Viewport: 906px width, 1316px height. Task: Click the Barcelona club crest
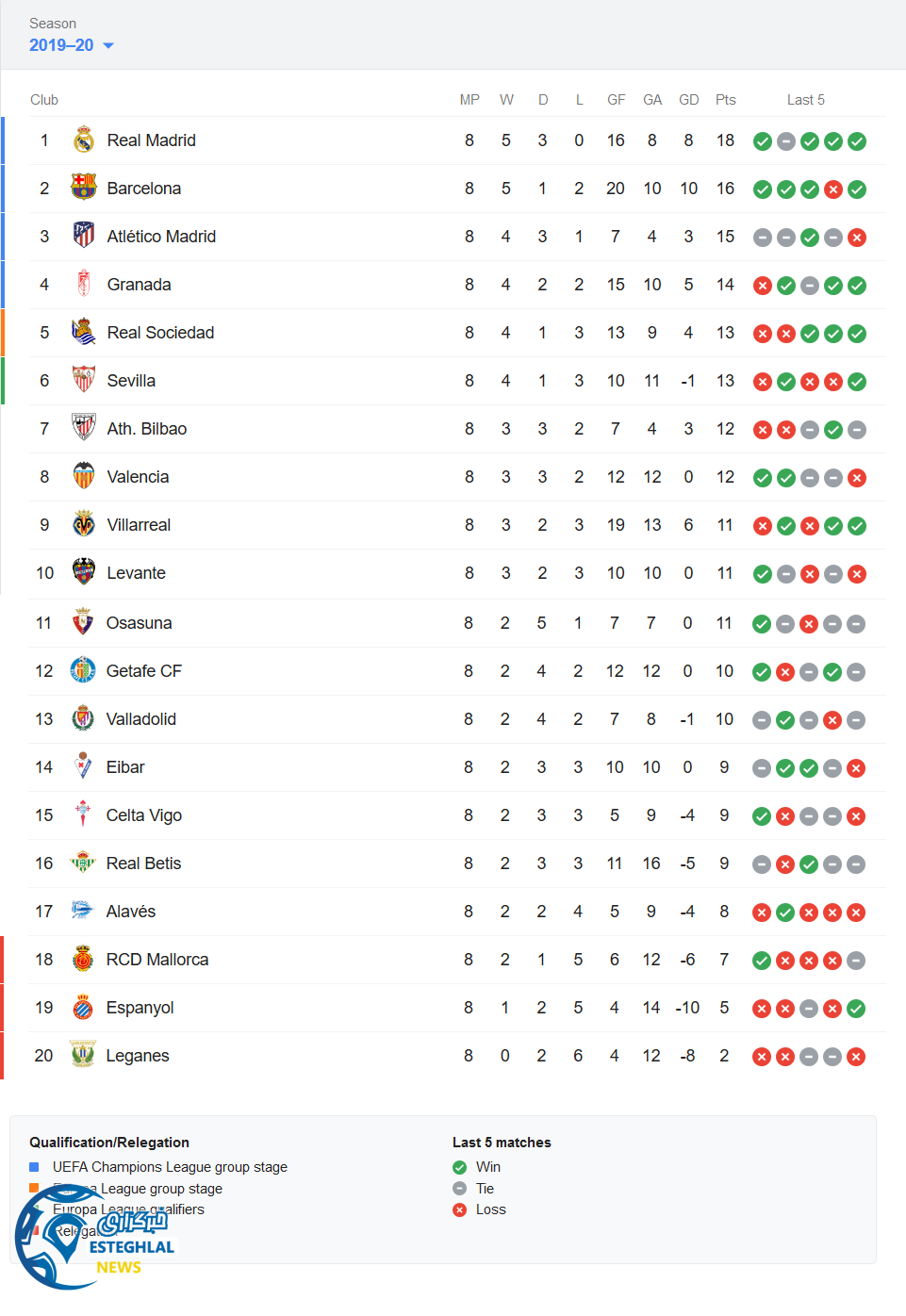[x=84, y=188]
